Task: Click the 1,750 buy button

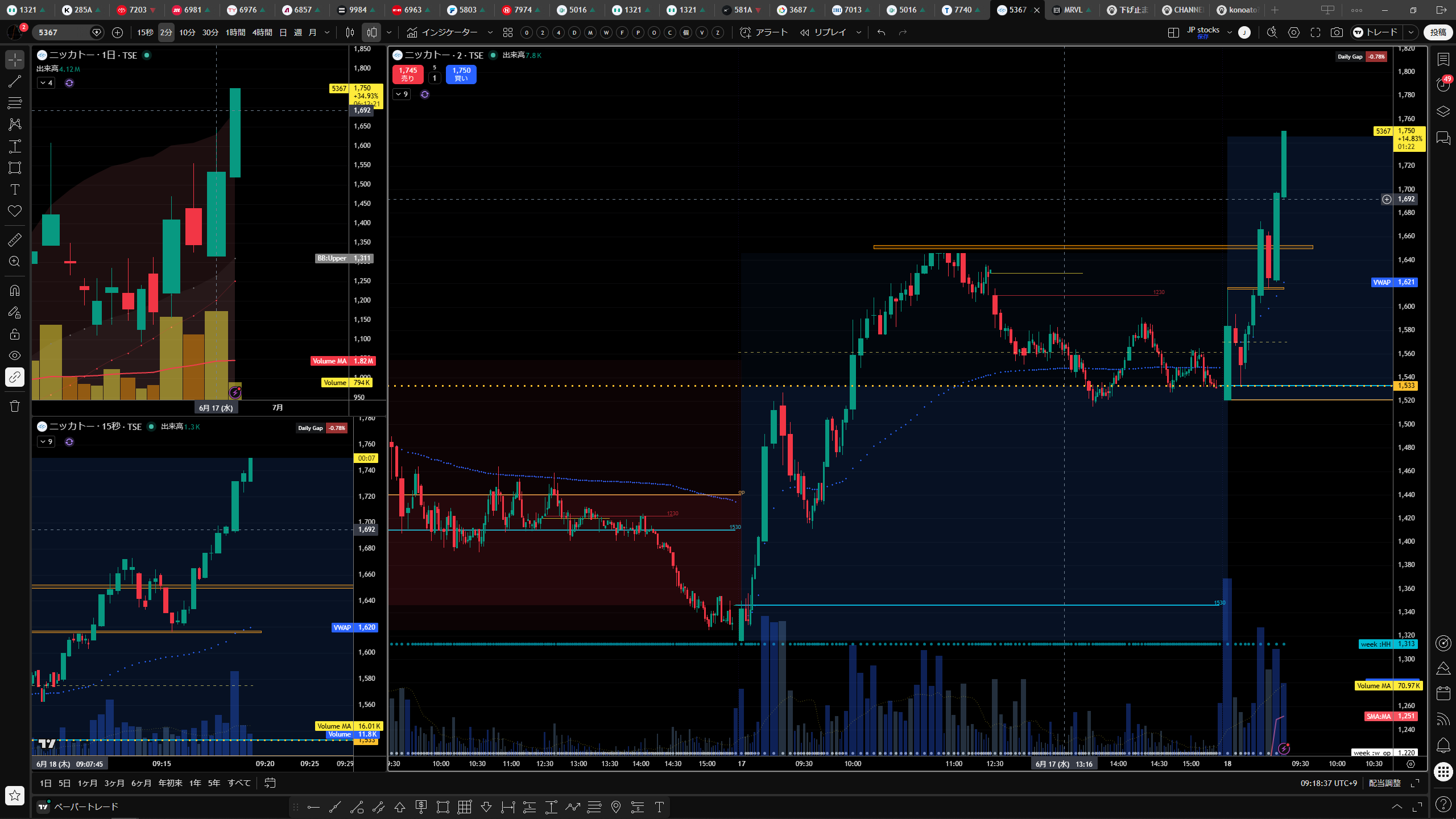Action: pyautogui.click(x=461, y=74)
